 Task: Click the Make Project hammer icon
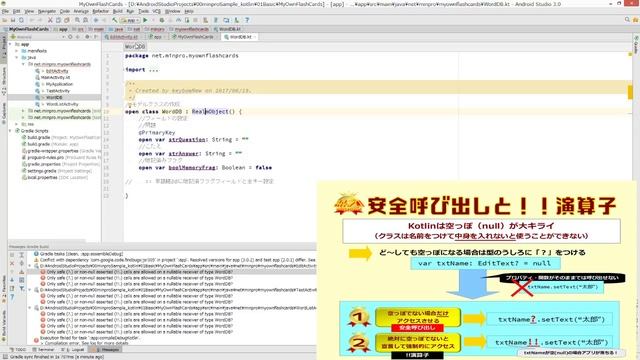(115, 20)
